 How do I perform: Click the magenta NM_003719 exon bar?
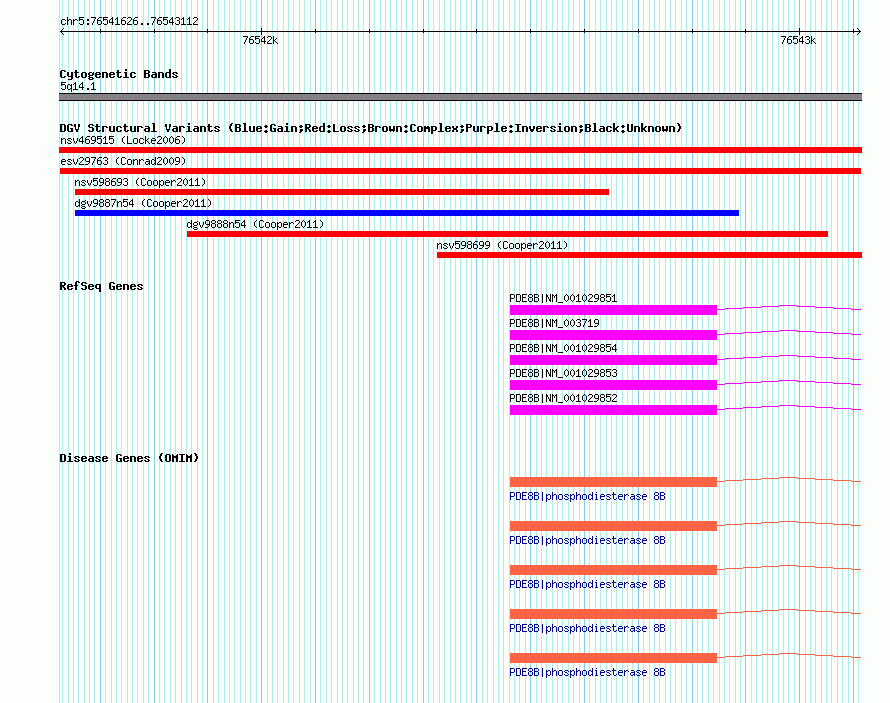pyautogui.click(x=614, y=335)
